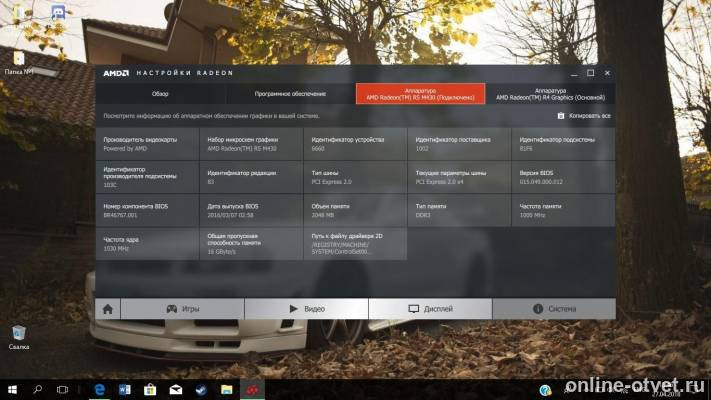Open Microsoft Store from taskbar
711x400 pixels.
click(150, 390)
